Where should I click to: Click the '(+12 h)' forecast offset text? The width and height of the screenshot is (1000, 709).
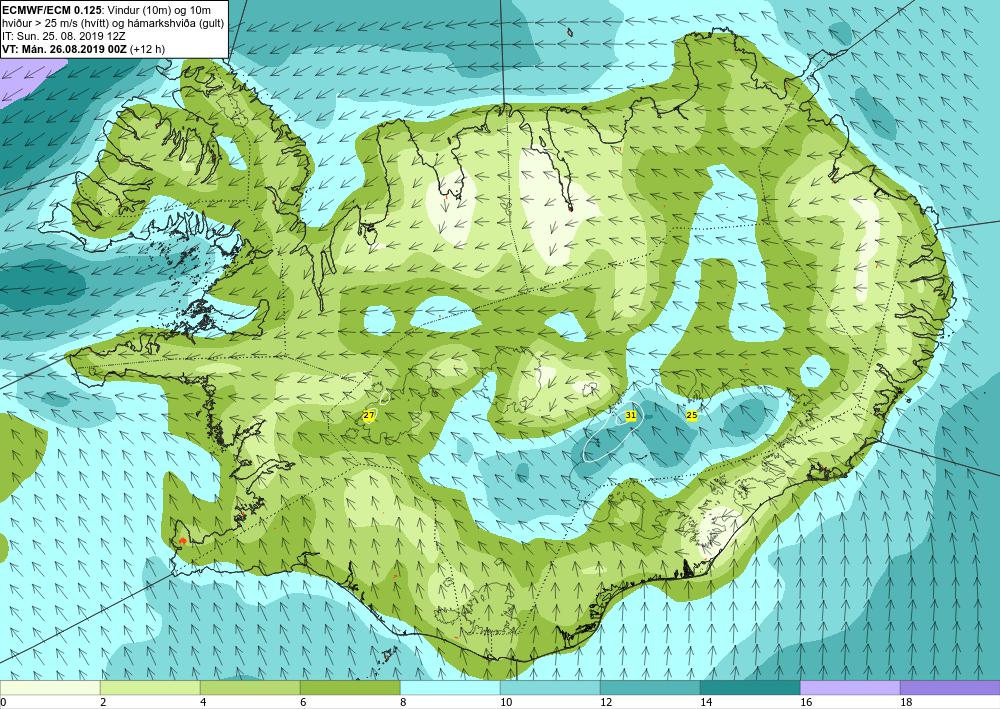147,48
